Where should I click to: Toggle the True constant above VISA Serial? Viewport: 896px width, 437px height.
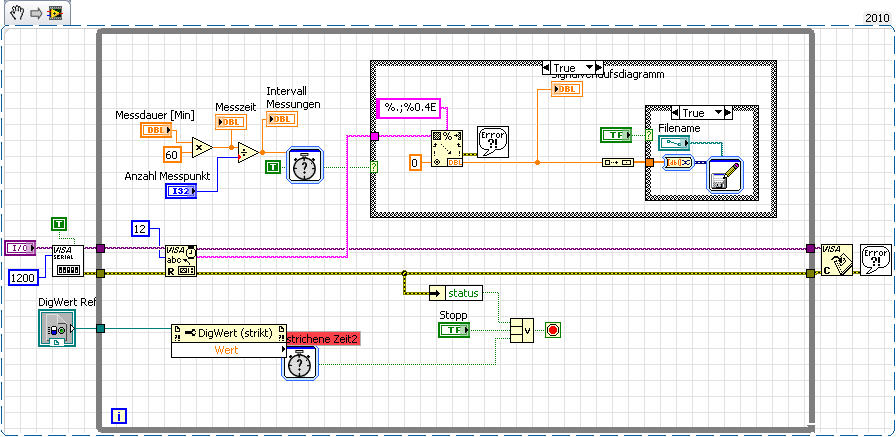[59, 224]
